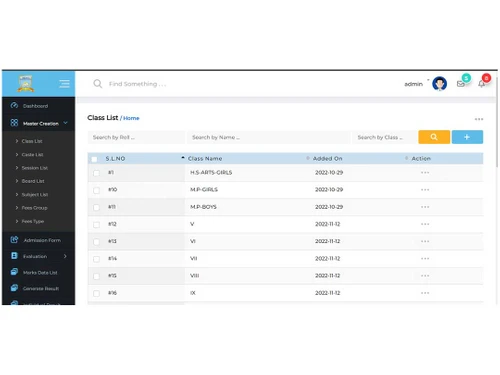
Task: Collapse the Master Creation chevron
Action: coord(65,123)
